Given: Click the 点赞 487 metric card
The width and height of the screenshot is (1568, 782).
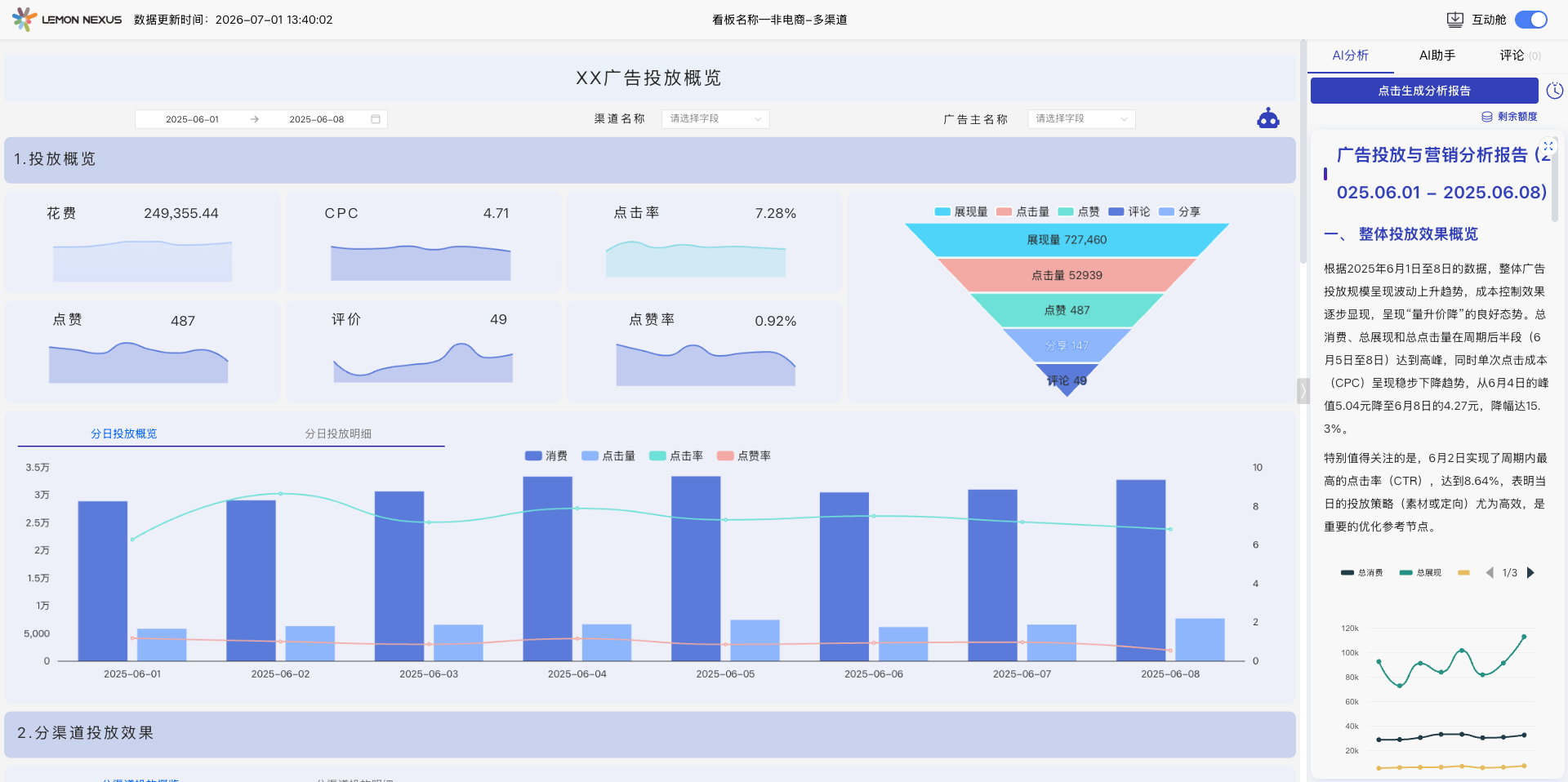Looking at the screenshot, I should point(142,352).
